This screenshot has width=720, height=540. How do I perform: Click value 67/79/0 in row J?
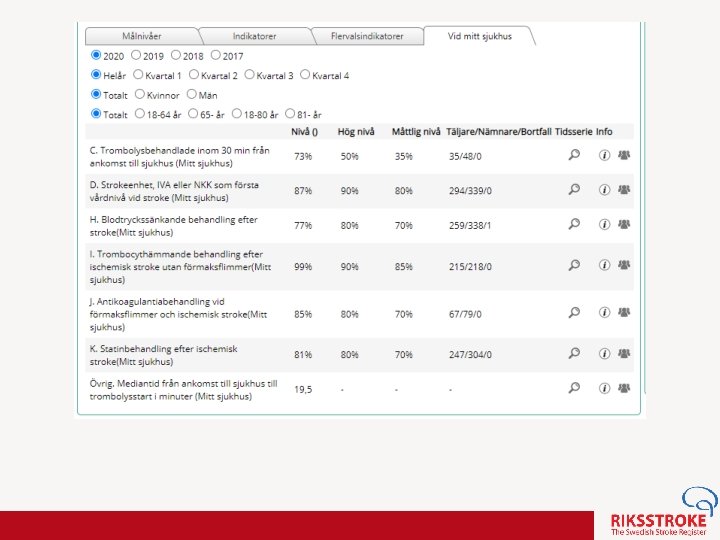(x=465, y=315)
